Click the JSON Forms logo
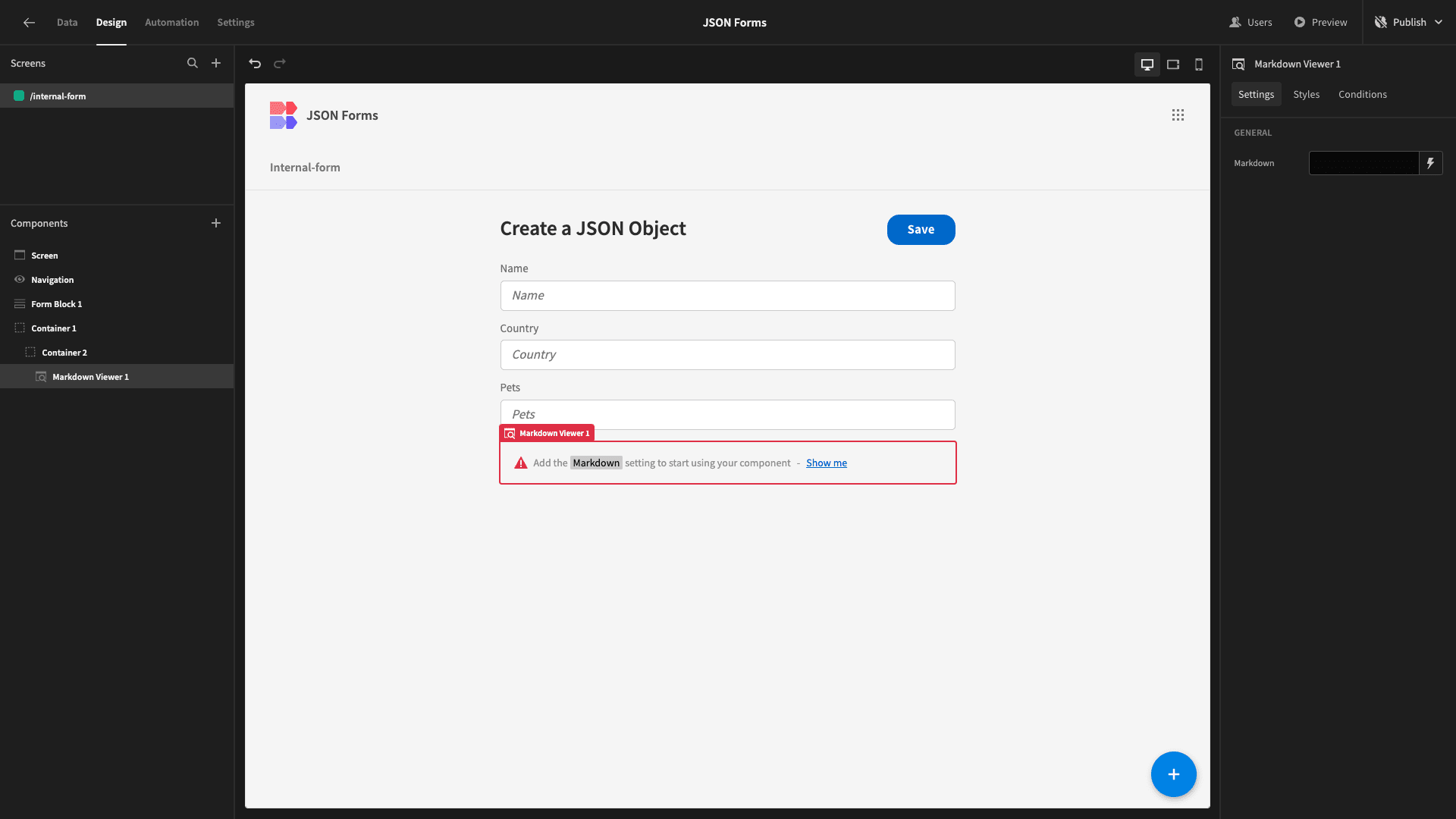 [x=283, y=115]
